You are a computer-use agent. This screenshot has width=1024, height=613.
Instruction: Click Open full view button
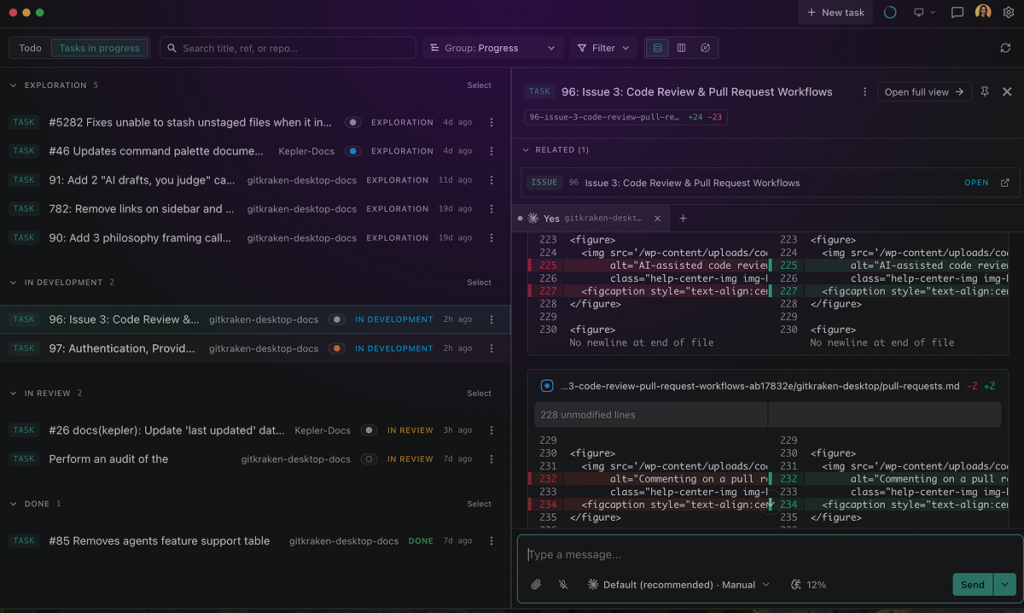923,92
